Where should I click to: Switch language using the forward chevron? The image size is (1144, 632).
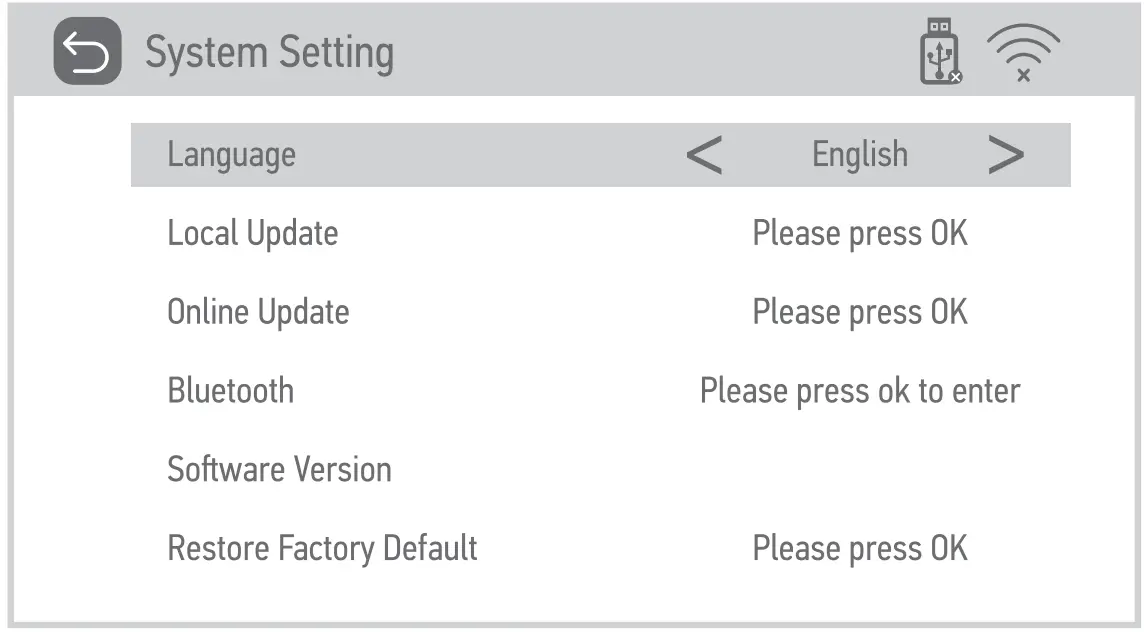click(1007, 155)
